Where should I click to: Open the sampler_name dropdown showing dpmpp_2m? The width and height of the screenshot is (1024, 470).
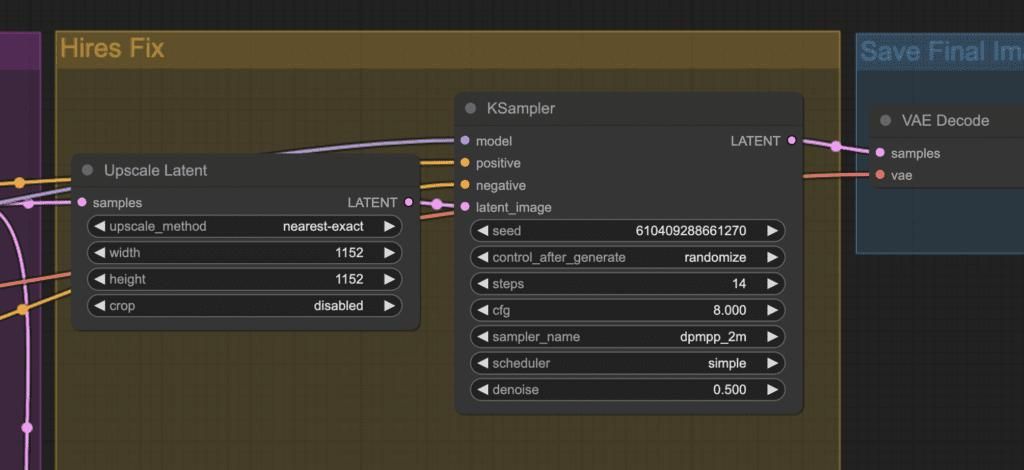click(x=627, y=337)
